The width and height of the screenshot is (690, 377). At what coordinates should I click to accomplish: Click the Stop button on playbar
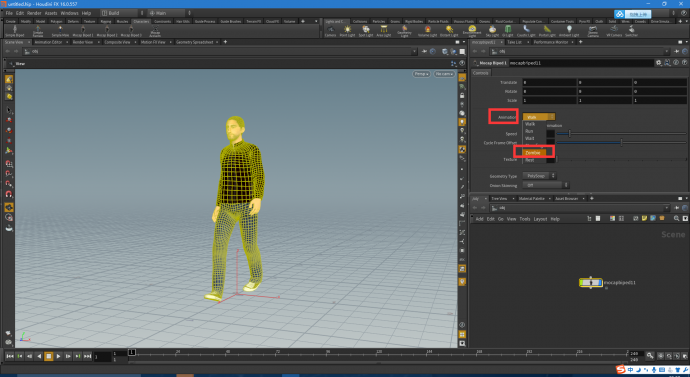point(49,356)
